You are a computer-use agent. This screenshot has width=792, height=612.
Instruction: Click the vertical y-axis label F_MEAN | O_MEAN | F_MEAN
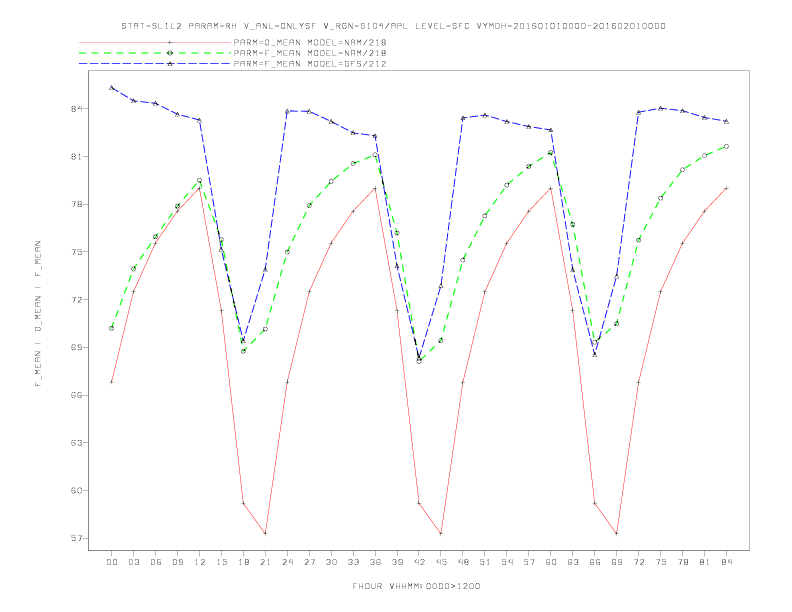click(x=38, y=314)
